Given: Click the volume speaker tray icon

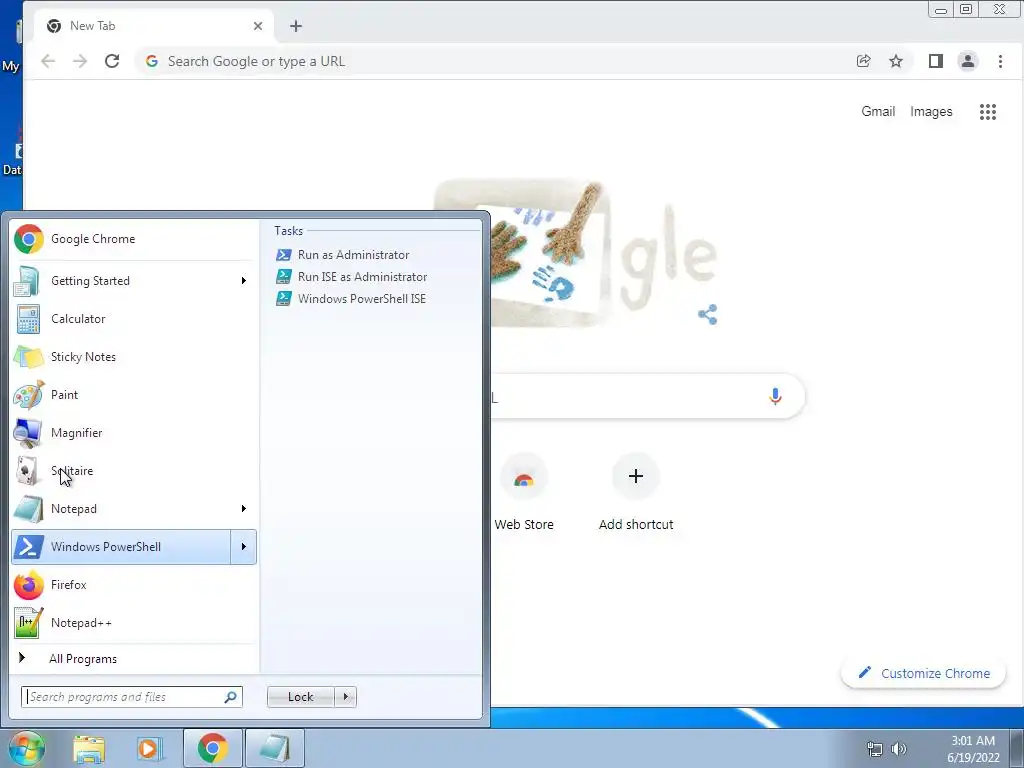Looking at the screenshot, I should [x=899, y=749].
